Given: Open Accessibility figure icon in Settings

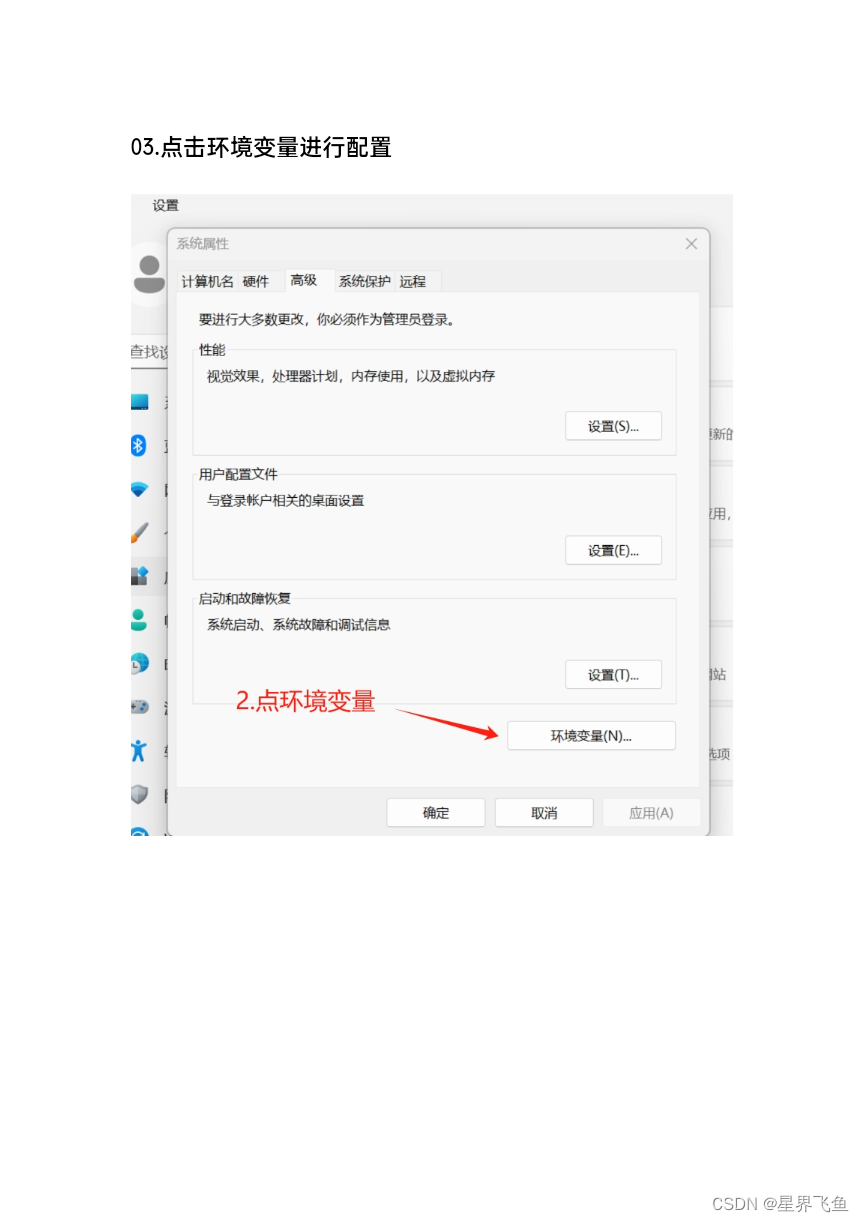Looking at the screenshot, I should pos(139,750).
